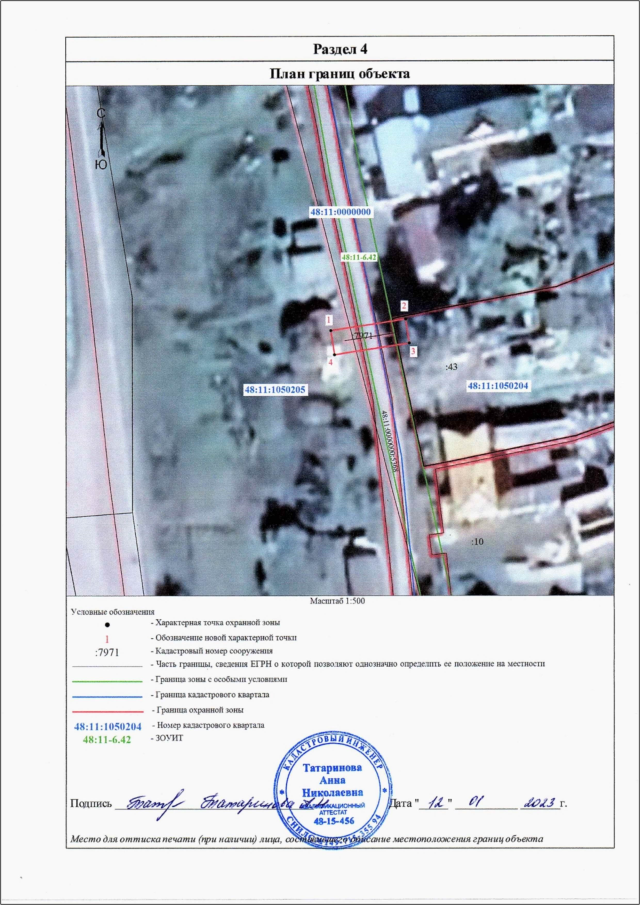Click the "Масштаб 1:500" scale caption
This screenshot has width=640, height=905.
(340, 601)
